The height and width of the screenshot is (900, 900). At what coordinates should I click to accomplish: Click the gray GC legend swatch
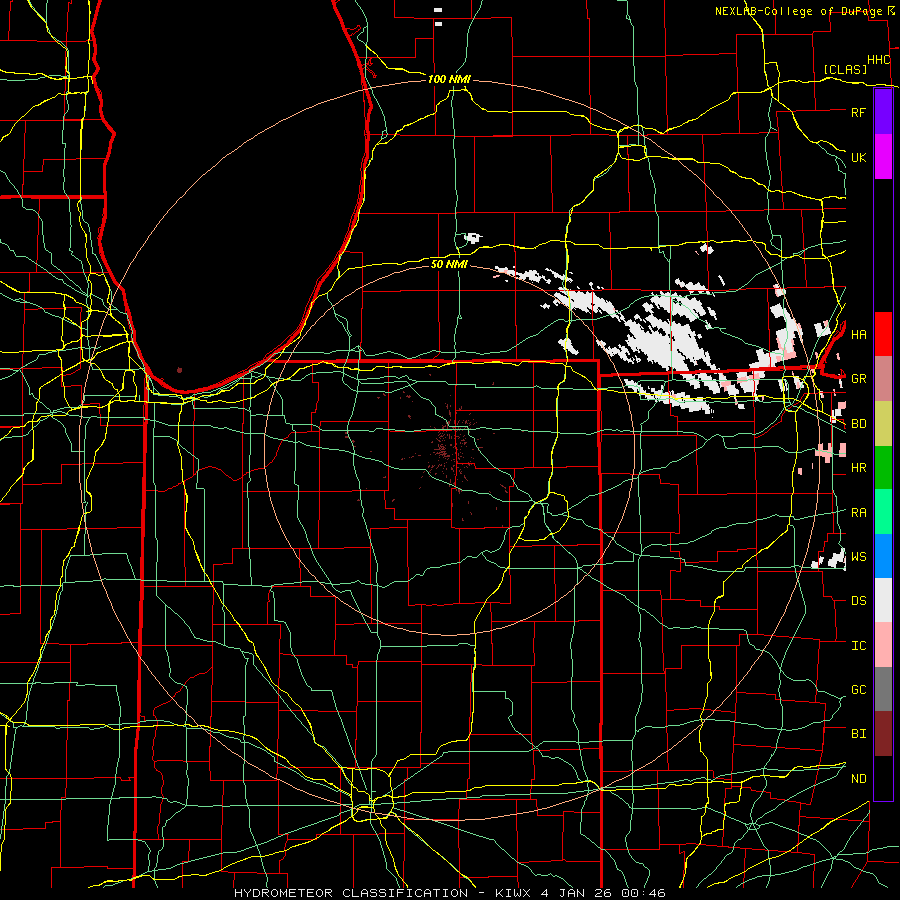pyautogui.click(x=883, y=689)
